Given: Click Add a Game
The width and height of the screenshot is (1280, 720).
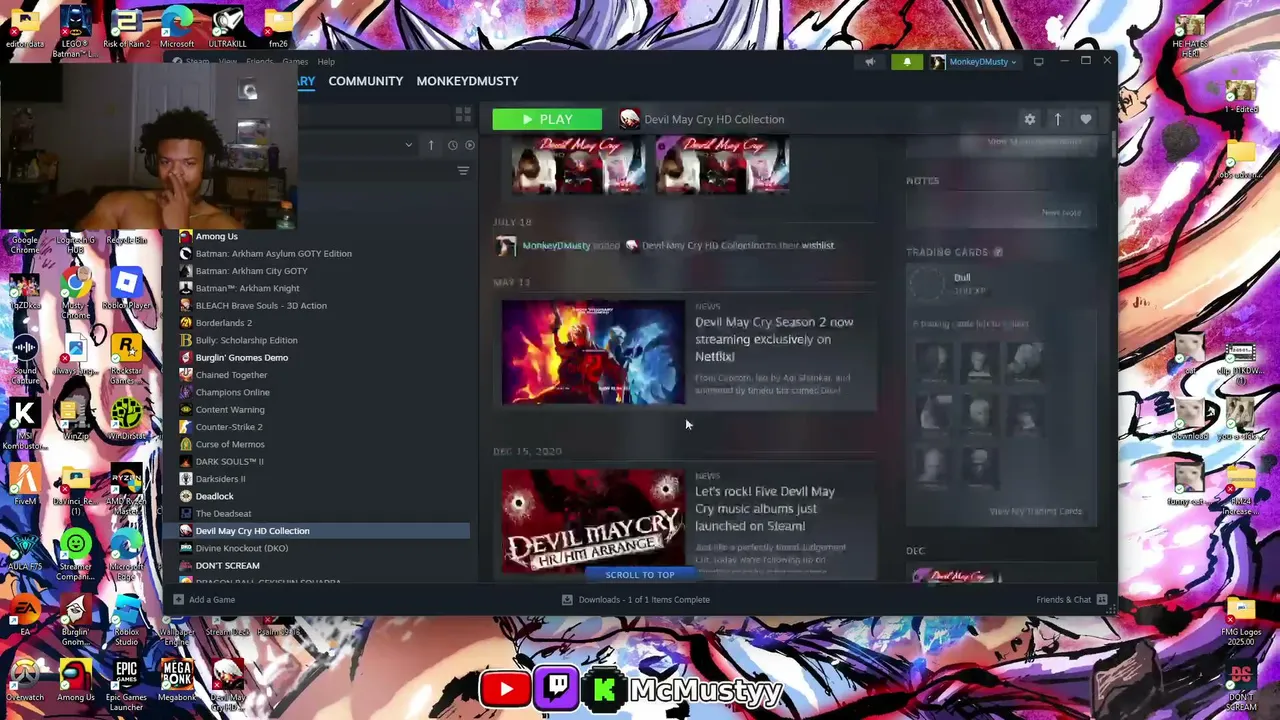Looking at the screenshot, I should pyautogui.click(x=205, y=600).
